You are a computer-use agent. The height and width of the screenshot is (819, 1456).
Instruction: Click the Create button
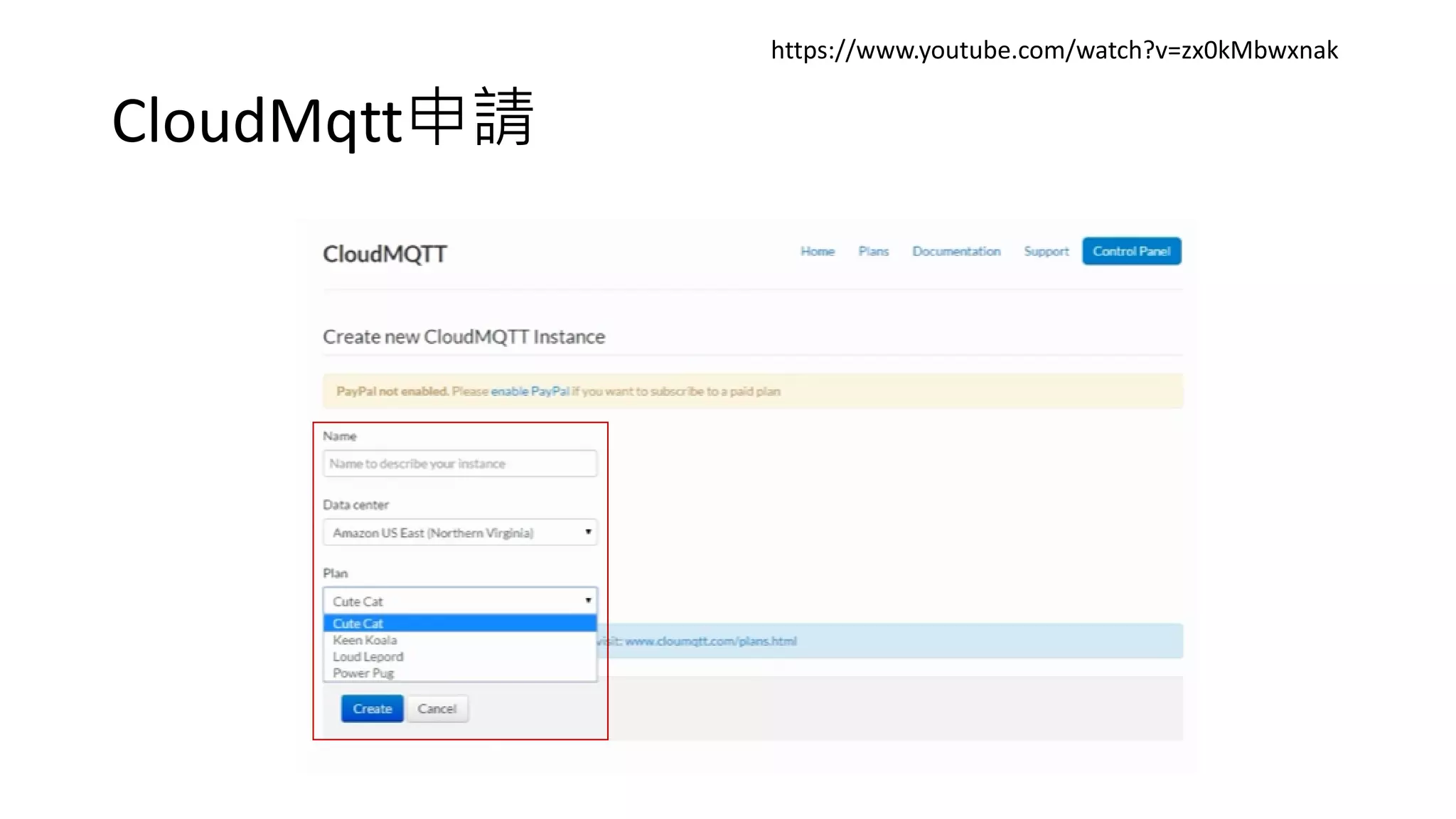(x=372, y=709)
